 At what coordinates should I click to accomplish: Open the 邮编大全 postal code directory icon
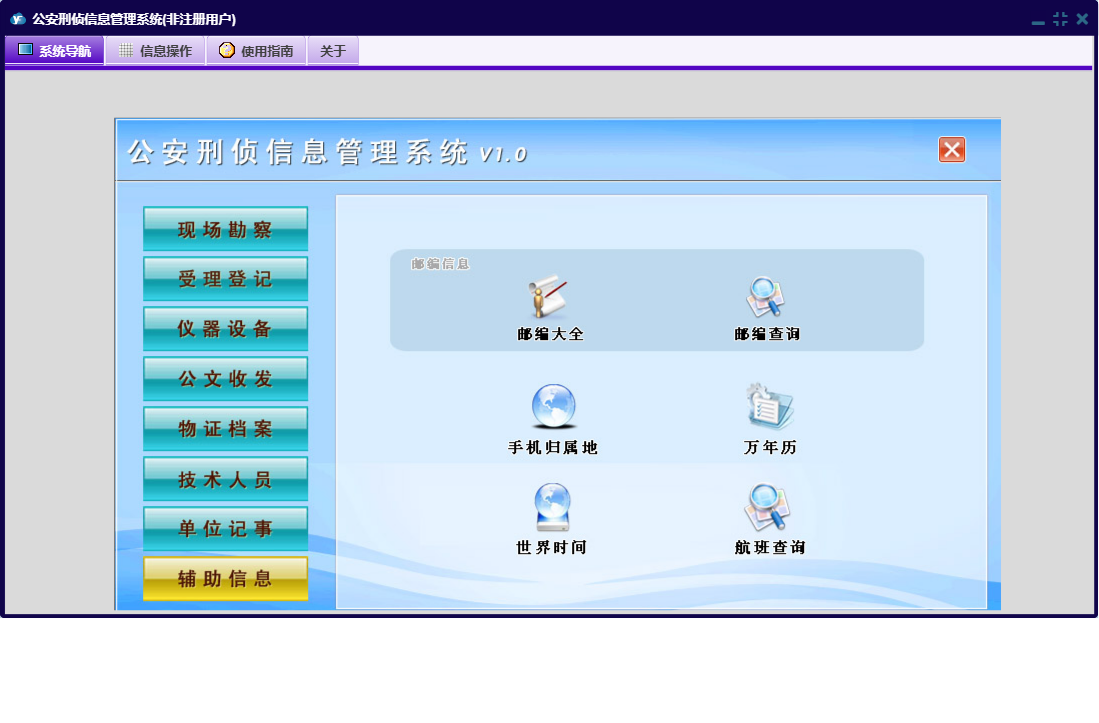549,299
